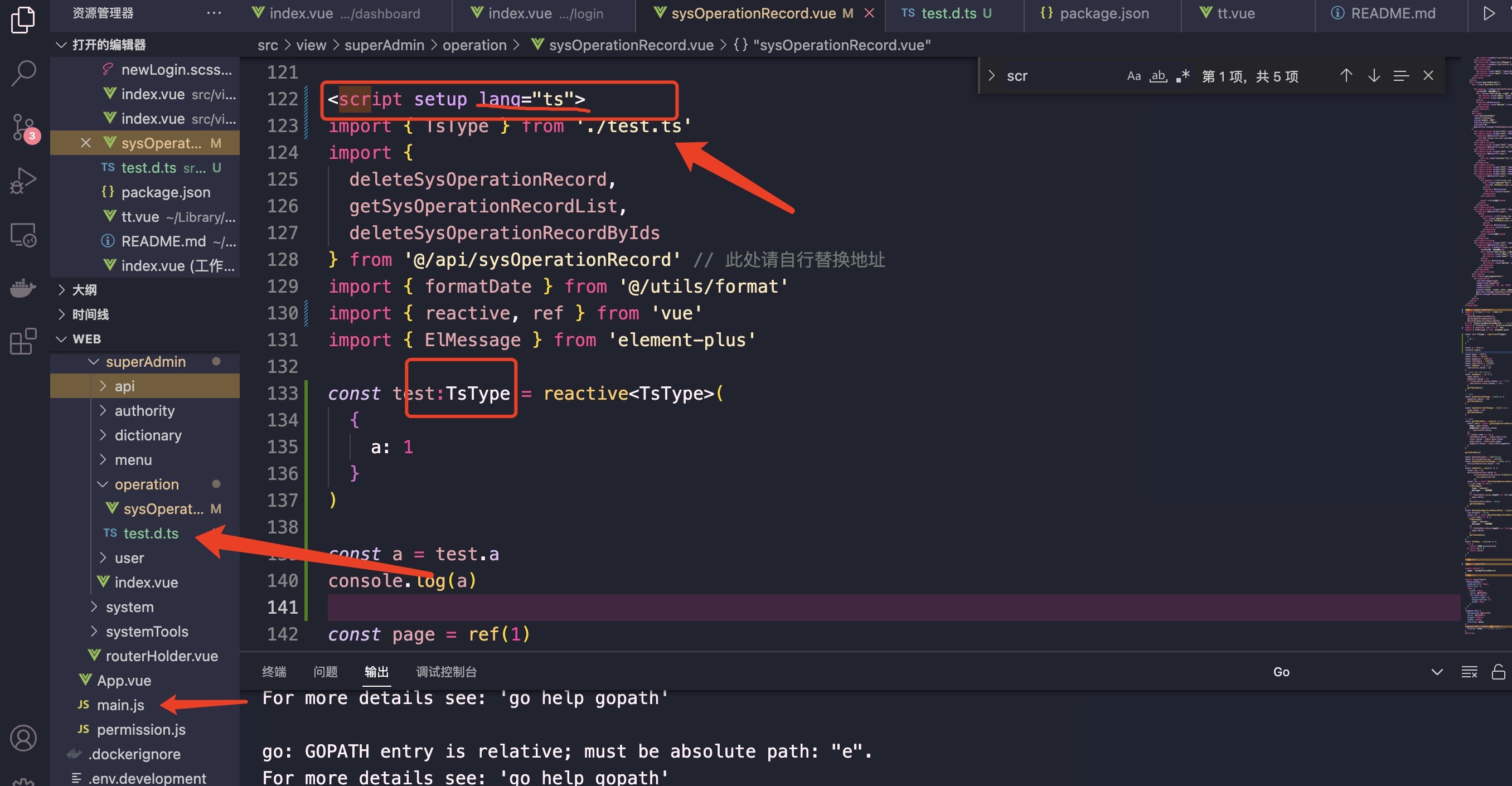Go to next search match arrow
Screen dimensions: 1512x786
click(x=1374, y=76)
